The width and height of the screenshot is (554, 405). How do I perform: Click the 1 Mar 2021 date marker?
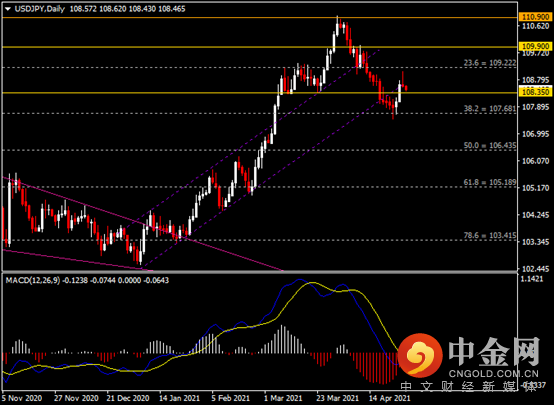(284, 398)
